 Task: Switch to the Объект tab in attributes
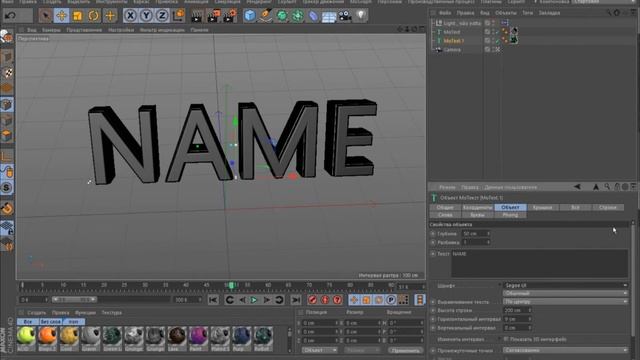(x=510, y=207)
